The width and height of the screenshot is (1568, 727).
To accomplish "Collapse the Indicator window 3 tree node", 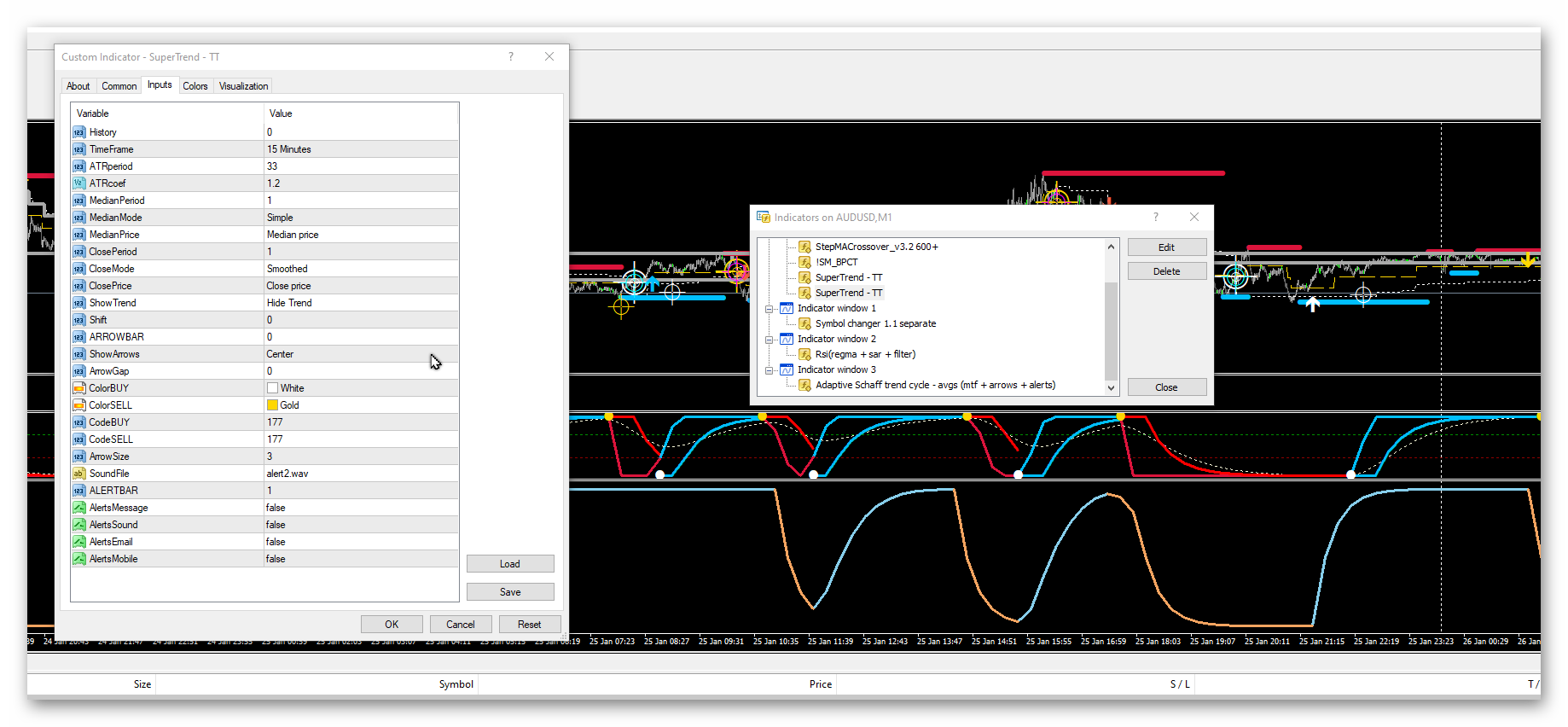I will (x=769, y=370).
